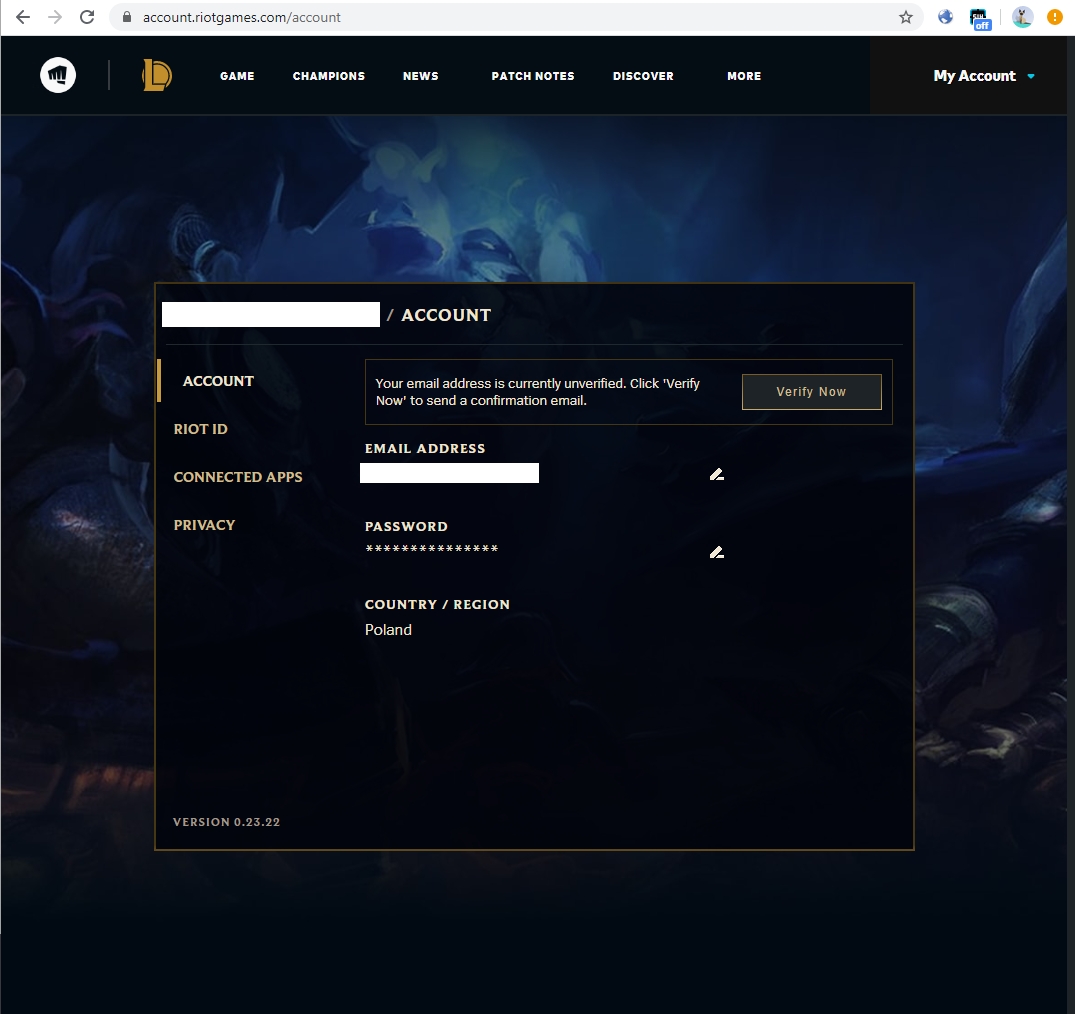
Task: Click the globe extension icon in toolbar
Action: pyautogui.click(x=945, y=17)
